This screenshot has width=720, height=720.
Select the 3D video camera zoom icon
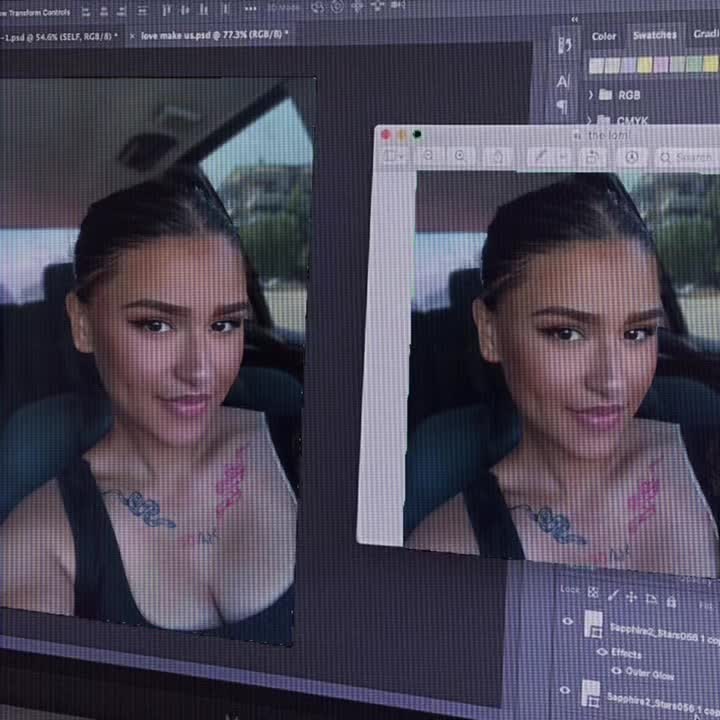coord(398,5)
